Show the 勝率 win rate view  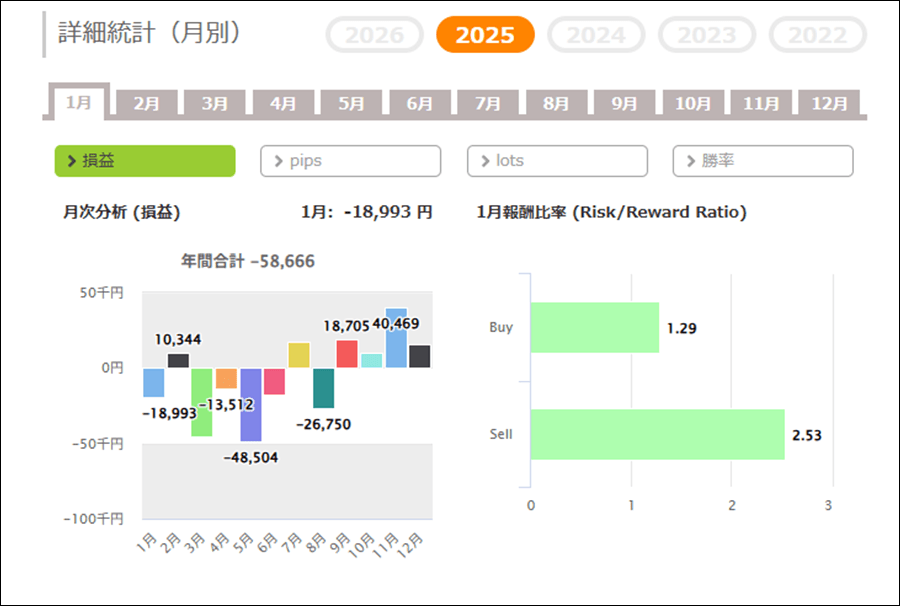click(763, 161)
